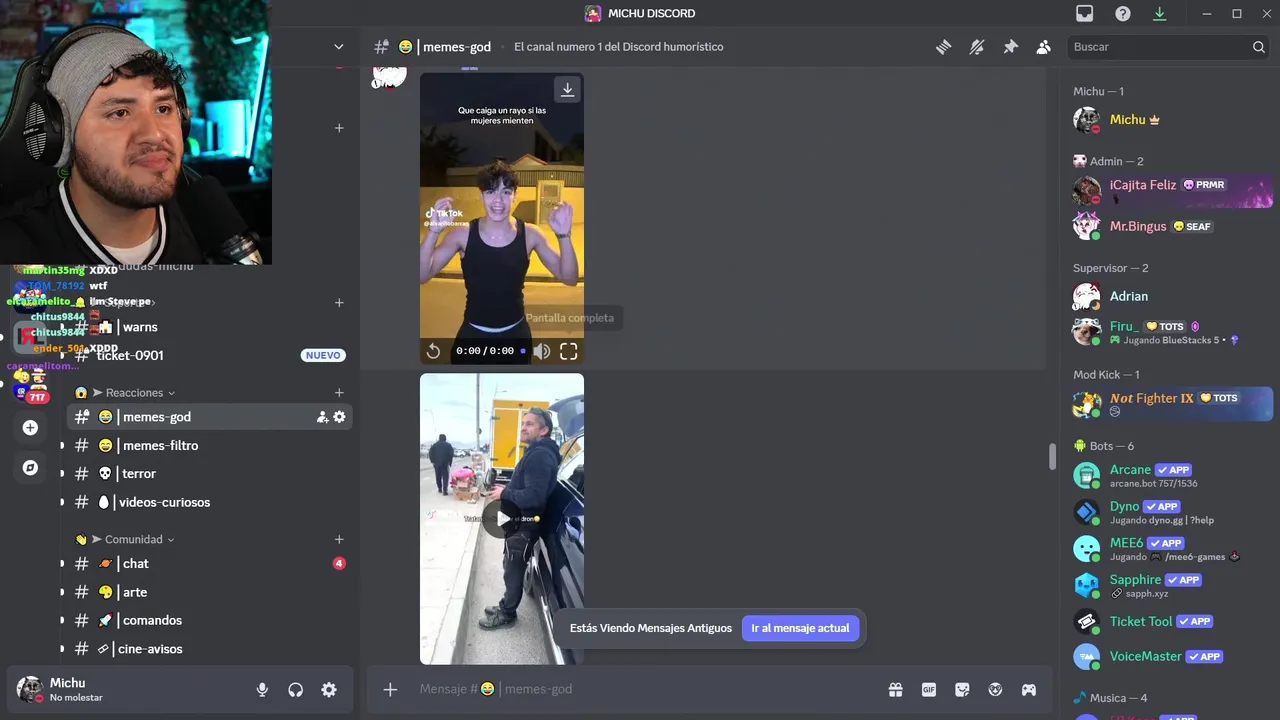Open the Help question mark icon

pos(1123,13)
